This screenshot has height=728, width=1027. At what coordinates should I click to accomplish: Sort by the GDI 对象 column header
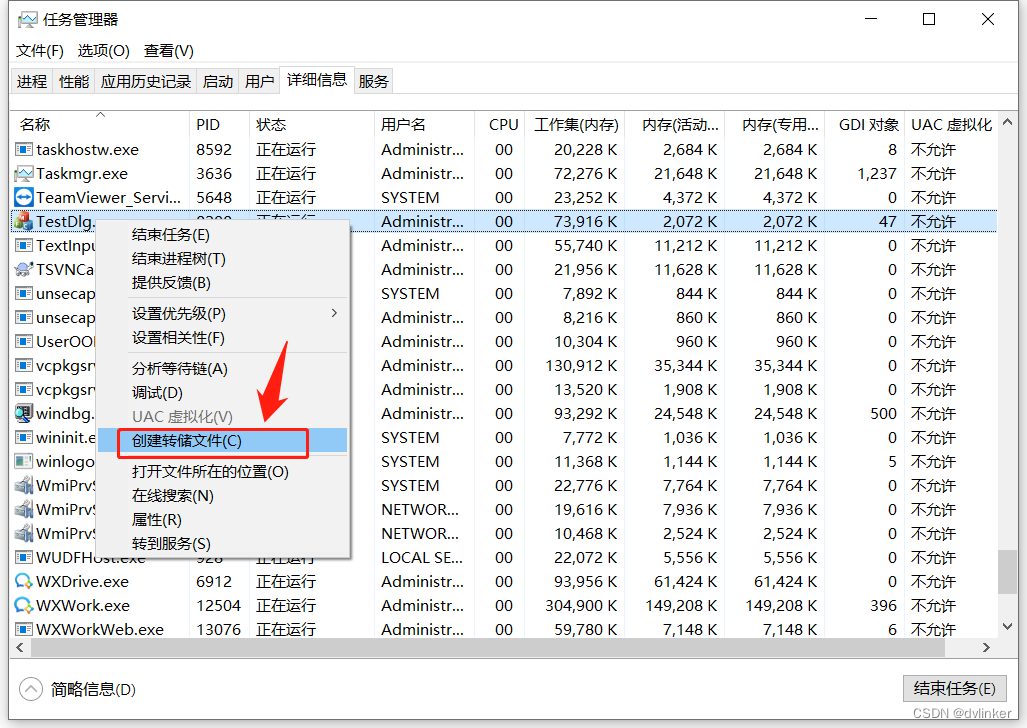(x=864, y=125)
